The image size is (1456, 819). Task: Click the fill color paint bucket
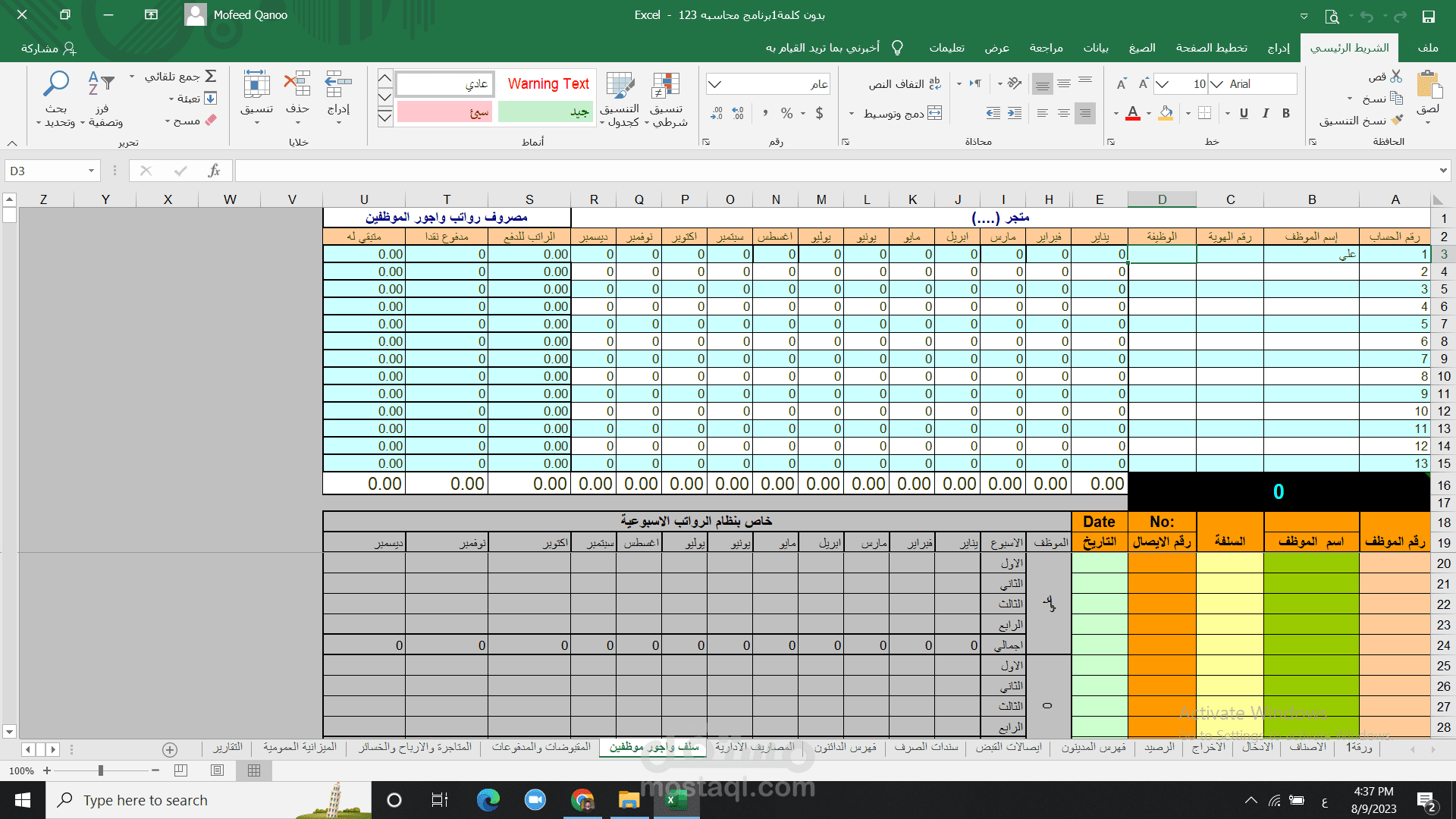click(1166, 114)
